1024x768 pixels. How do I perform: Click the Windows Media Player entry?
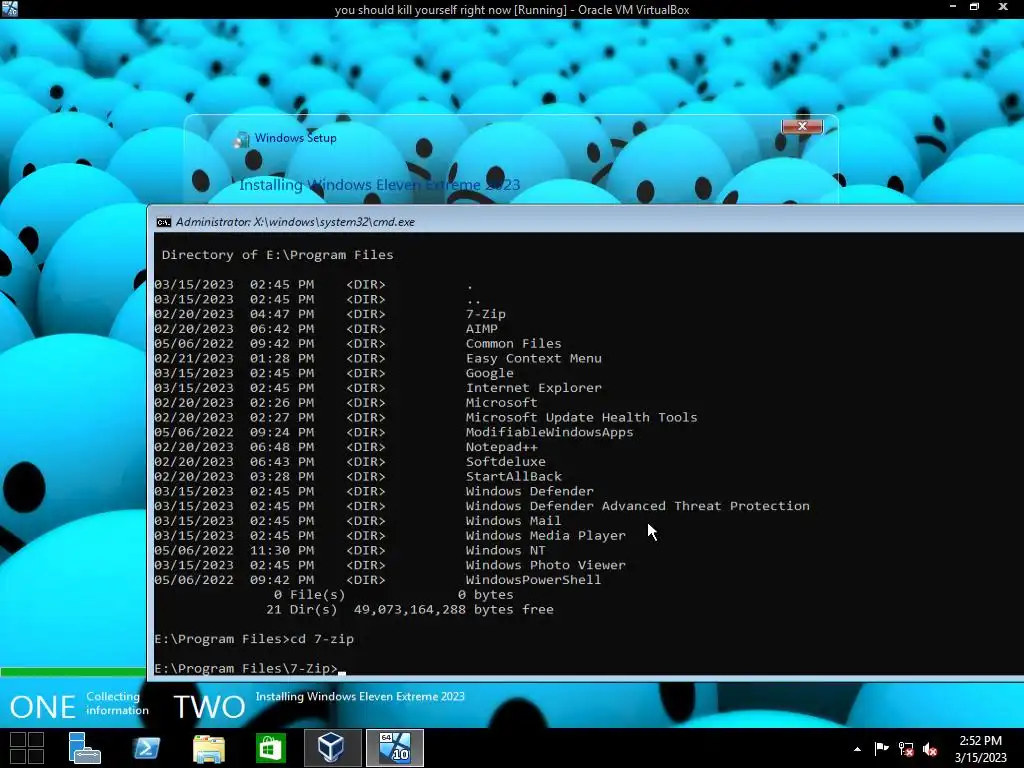[x=545, y=536]
